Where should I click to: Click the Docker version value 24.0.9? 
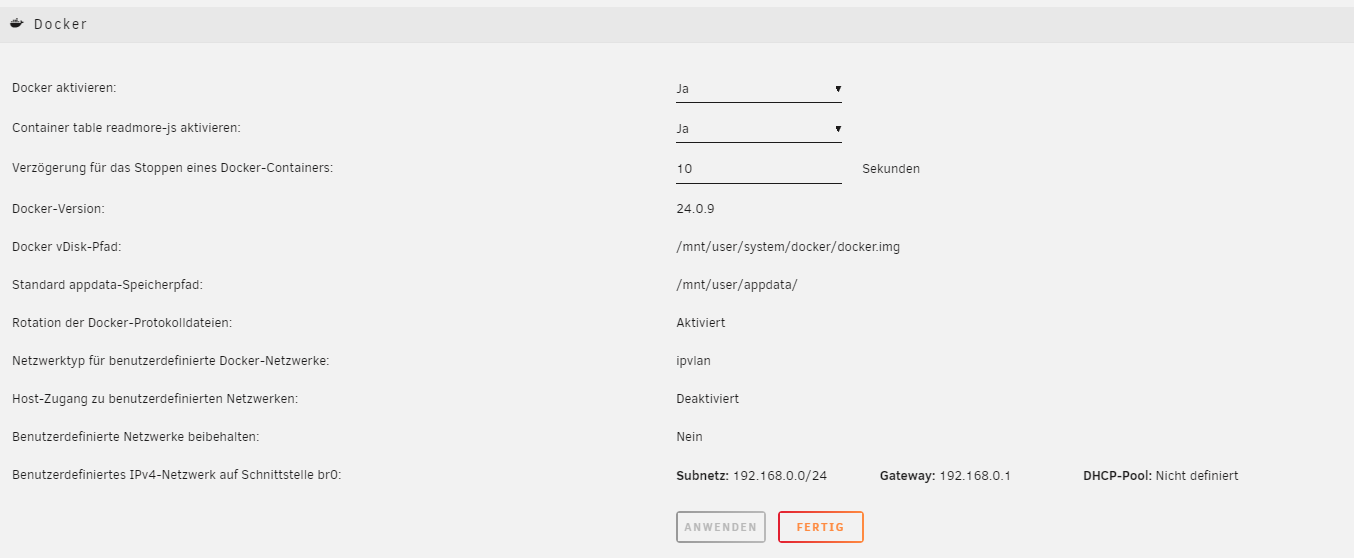[x=696, y=209]
